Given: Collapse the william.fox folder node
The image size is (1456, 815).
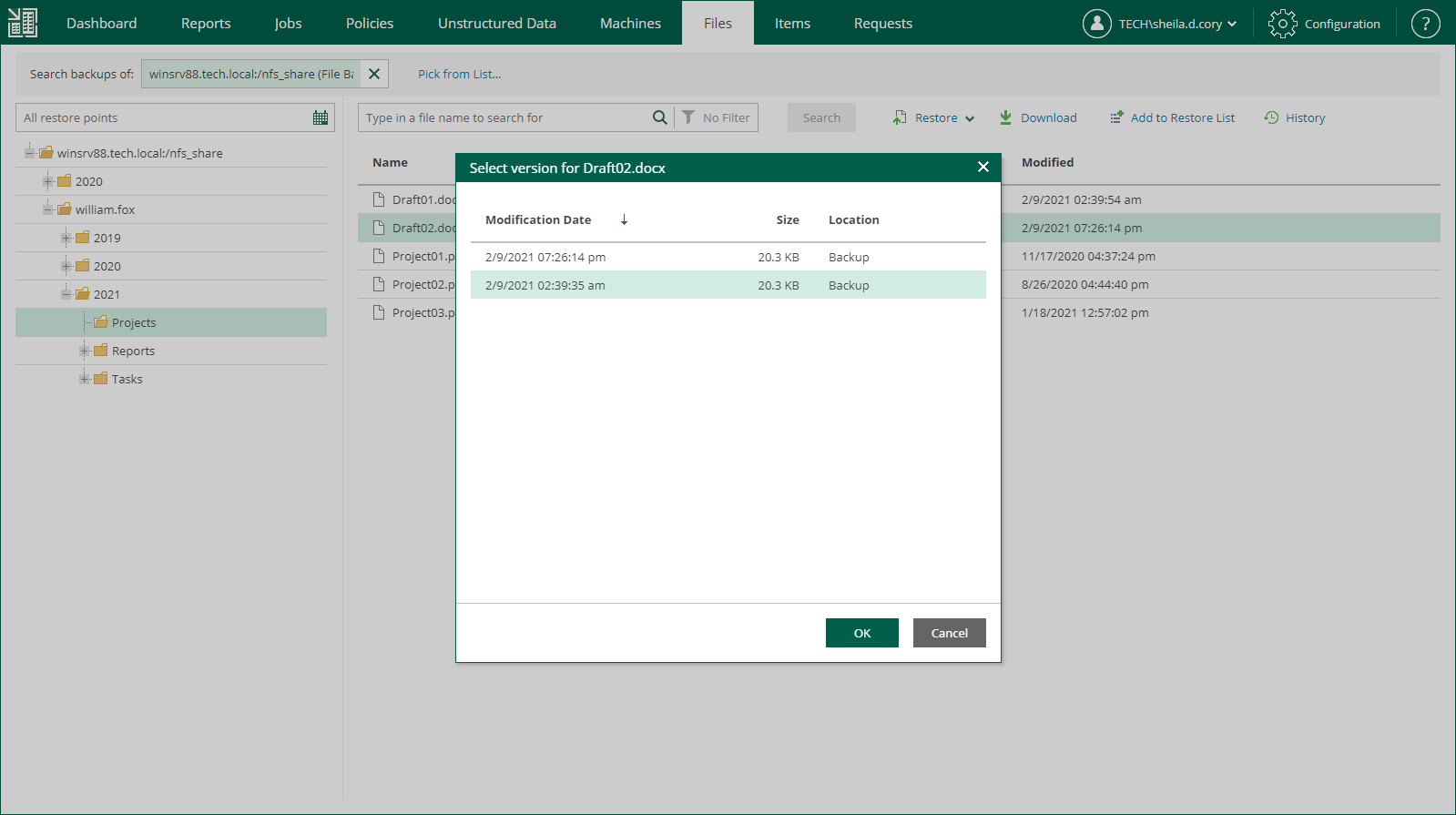Looking at the screenshot, I should [48, 209].
